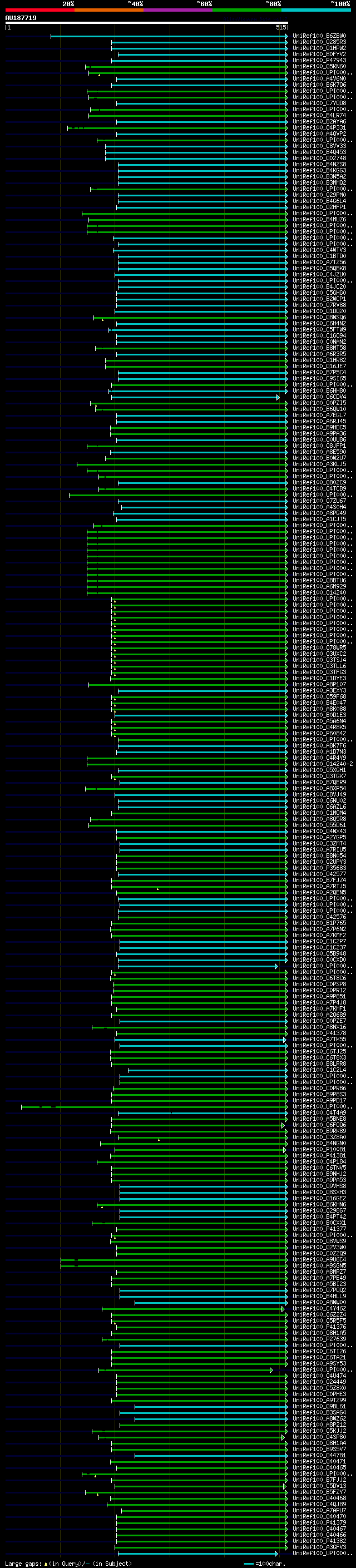Image resolution: width=356 pixels, height=1568 pixels.
Task: Open hit UniRef100_B7QER9
Action: pyautogui.click(x=319, y=782)
